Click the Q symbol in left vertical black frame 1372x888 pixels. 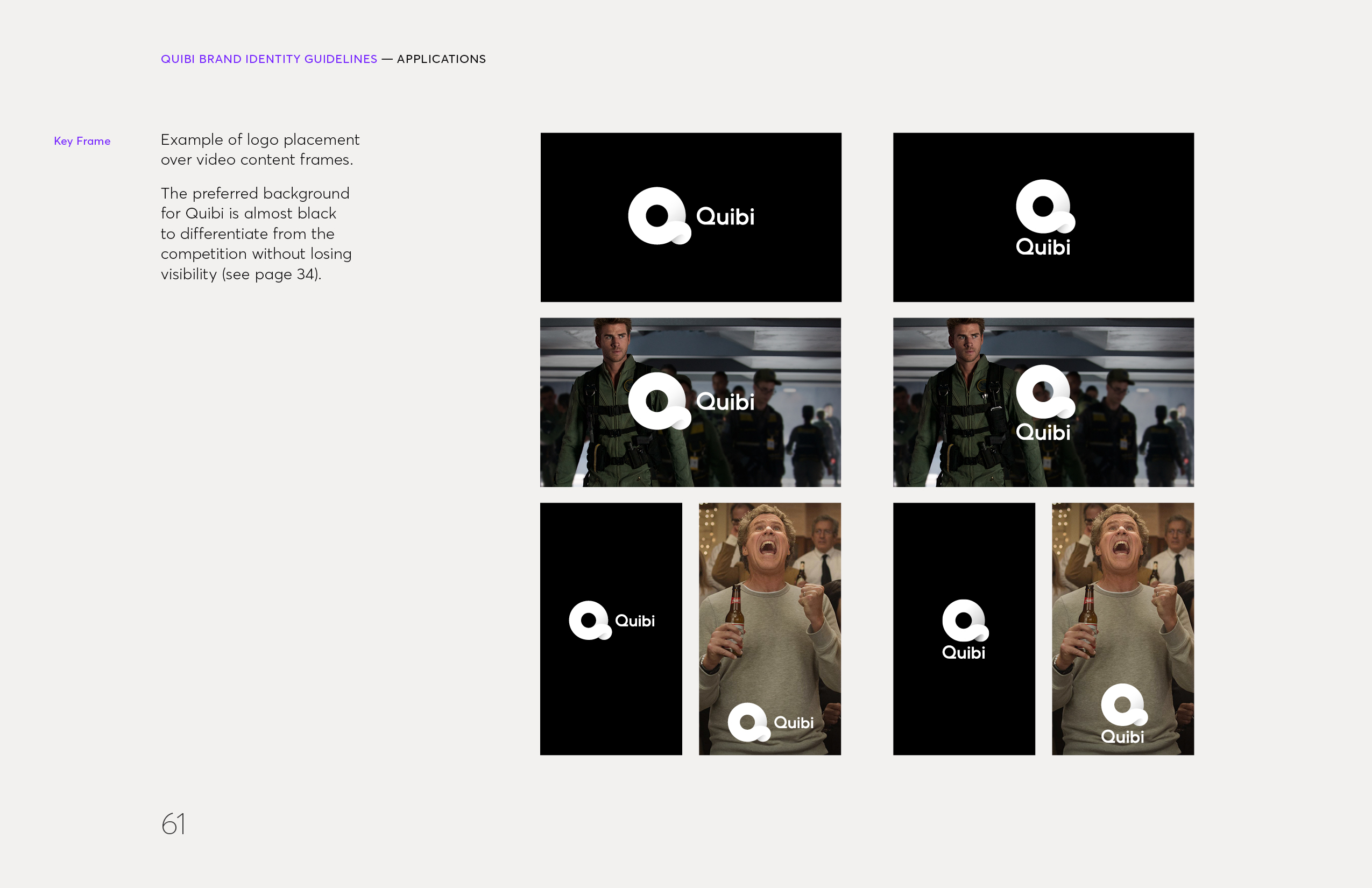point(590,621)
